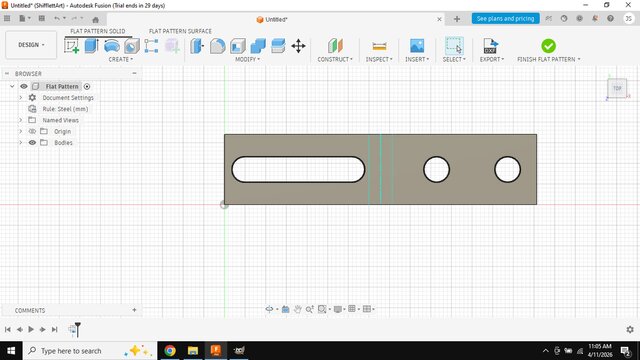Click the Home icon in top bar
This screenshot has width=640, height=360.
pos(96,19)
